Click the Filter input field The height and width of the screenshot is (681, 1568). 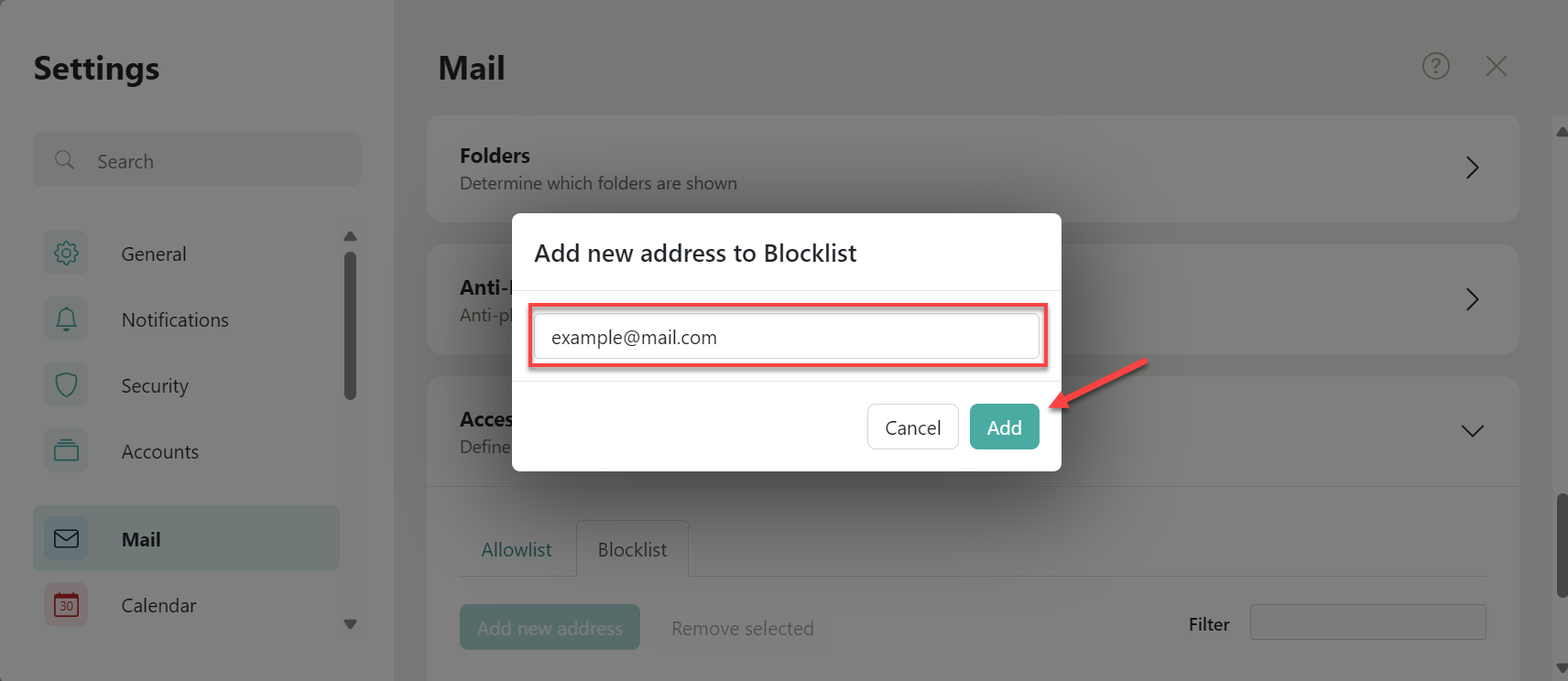1367,622
